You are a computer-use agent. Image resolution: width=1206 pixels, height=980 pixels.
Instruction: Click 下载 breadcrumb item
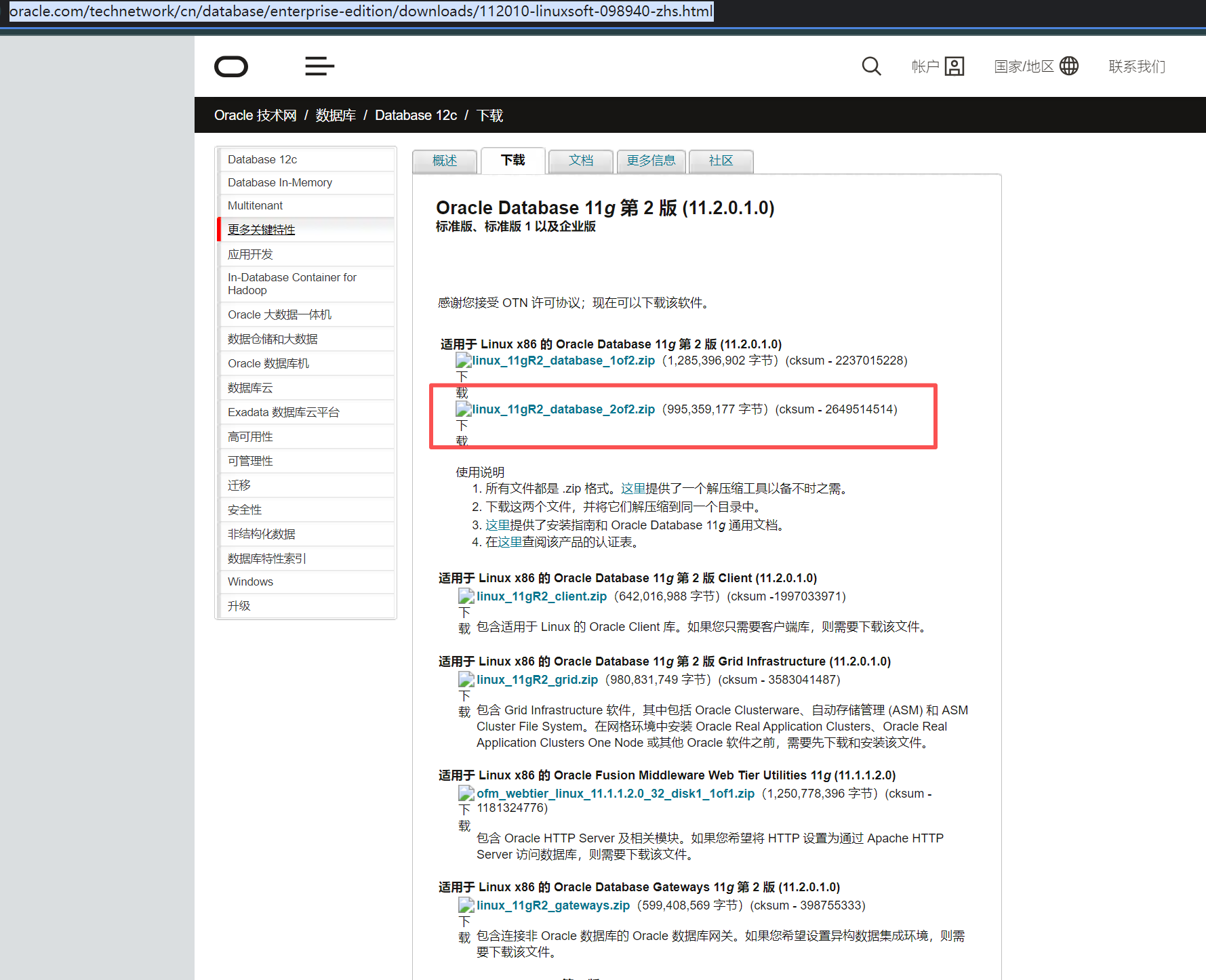(x=490, y=115)
